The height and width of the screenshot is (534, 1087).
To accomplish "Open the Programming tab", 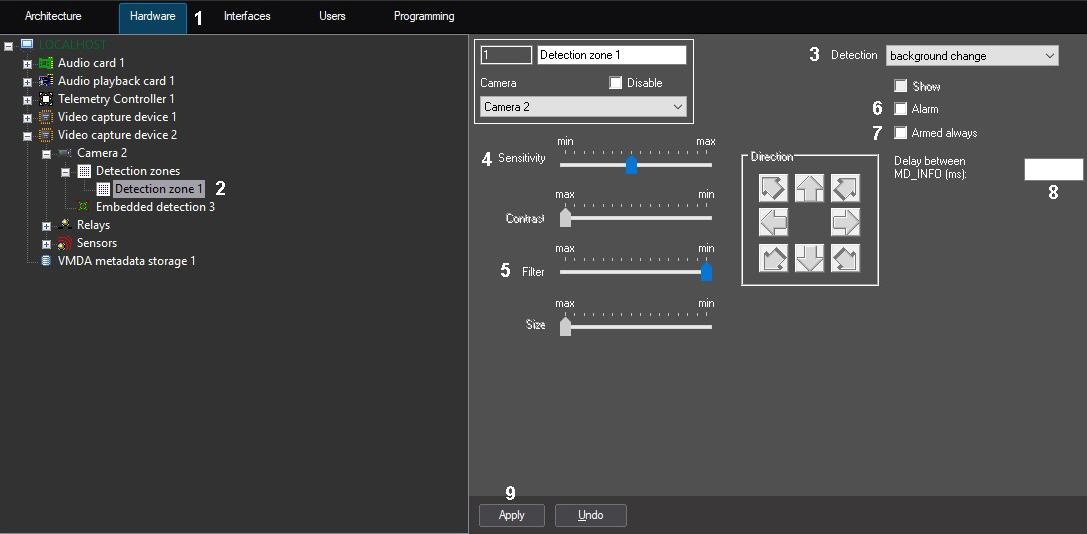I will [x=424, y=16].
